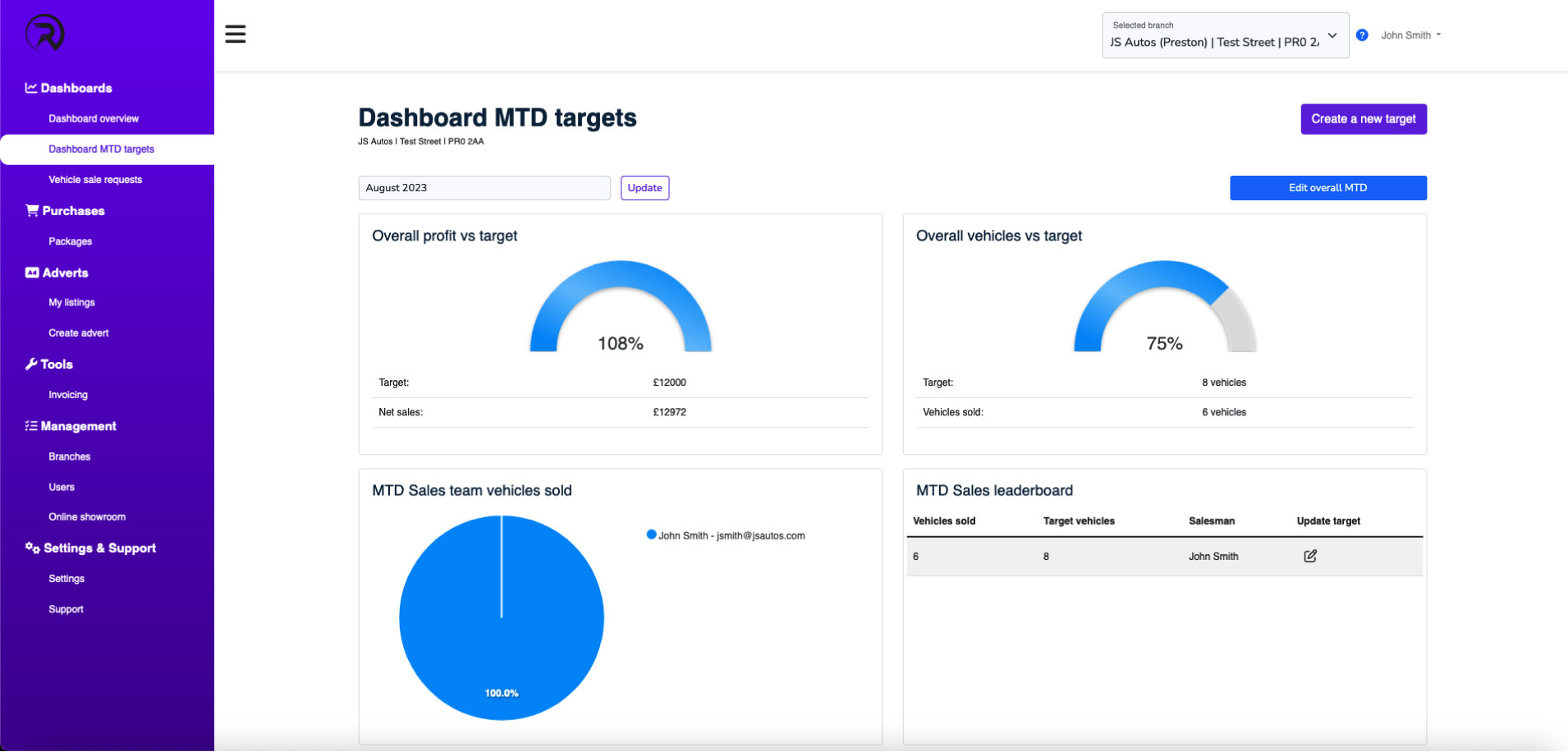Click the blue pie chart segment for John Smith
Image resolution: width=1568 pixels, height=752 pixels.
tap(502, 618)
